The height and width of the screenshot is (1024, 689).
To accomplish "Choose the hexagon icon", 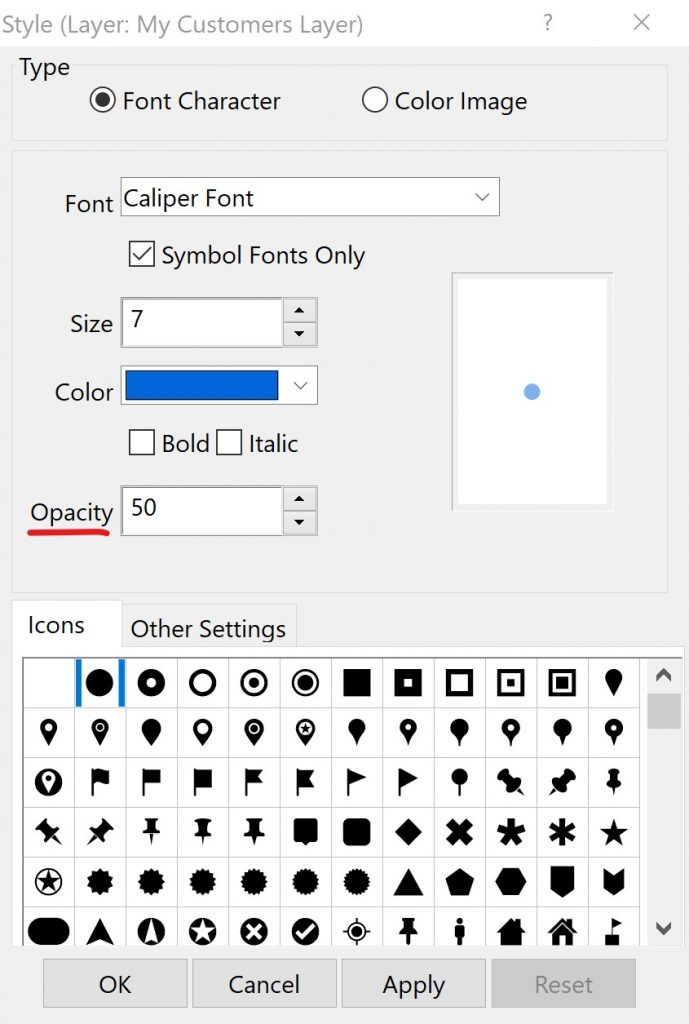I will 511,881.
